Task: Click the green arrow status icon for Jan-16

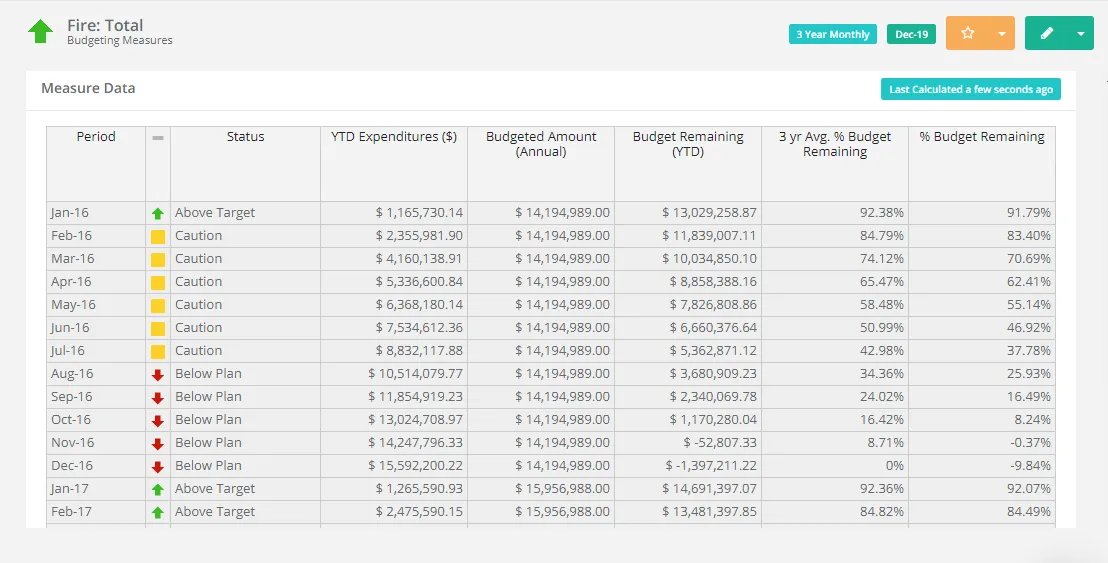Action: point(157,213)
